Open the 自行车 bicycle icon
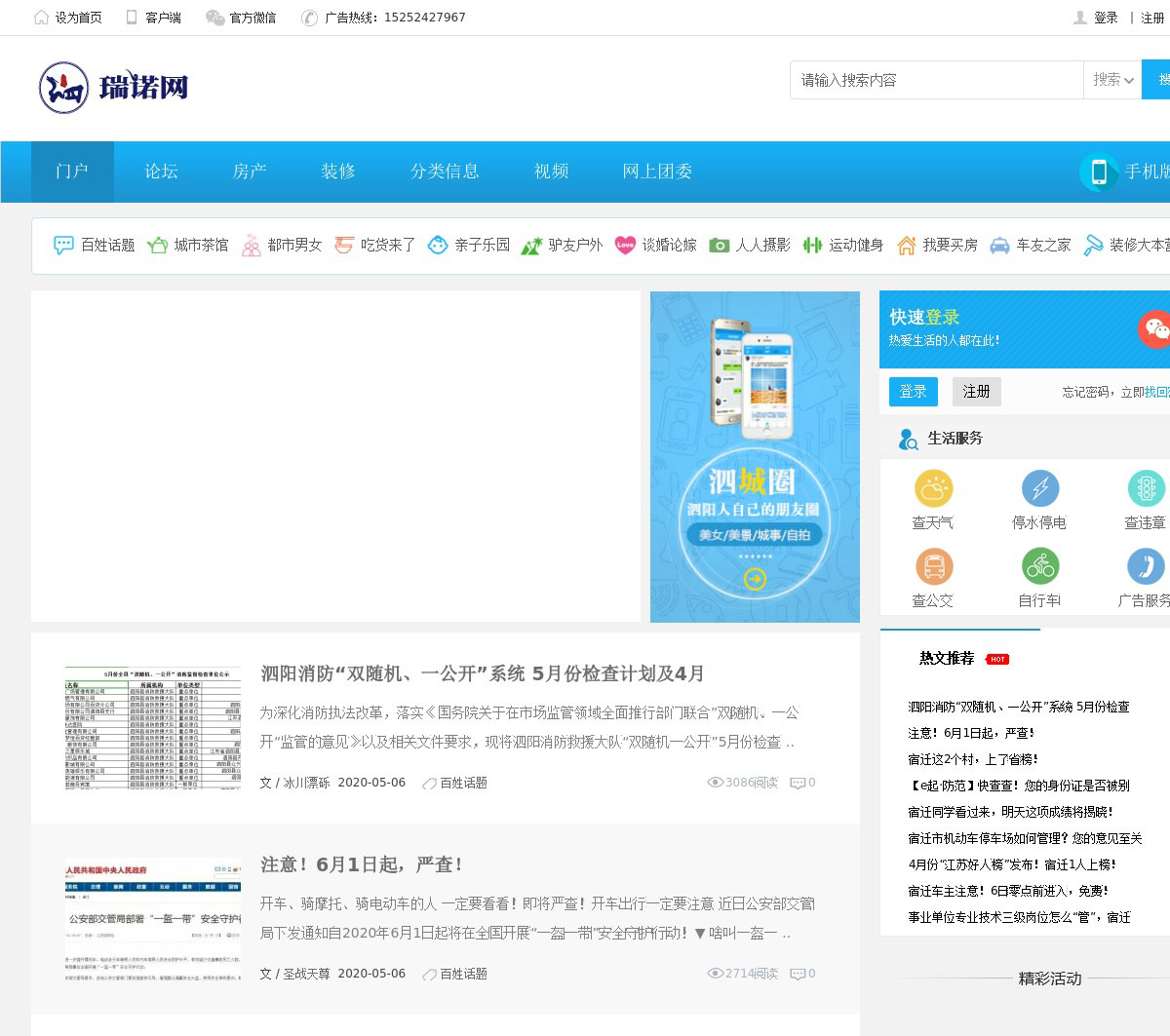Image resolution: width=1170 pixels, height=1036 pixels. click(x=1039, y=566)
